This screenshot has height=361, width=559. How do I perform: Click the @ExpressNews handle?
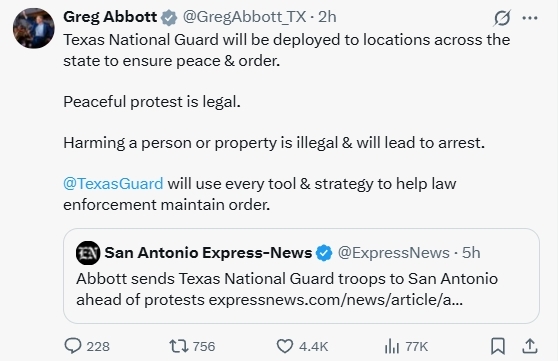(394, 253)
